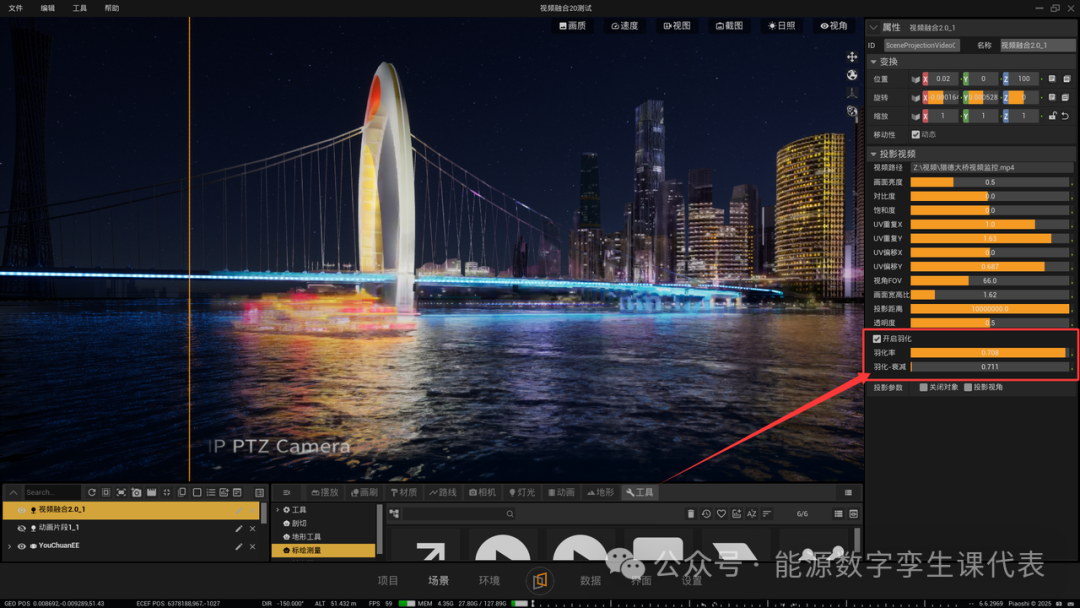Switch to the 相机 tab

point(482,492)
